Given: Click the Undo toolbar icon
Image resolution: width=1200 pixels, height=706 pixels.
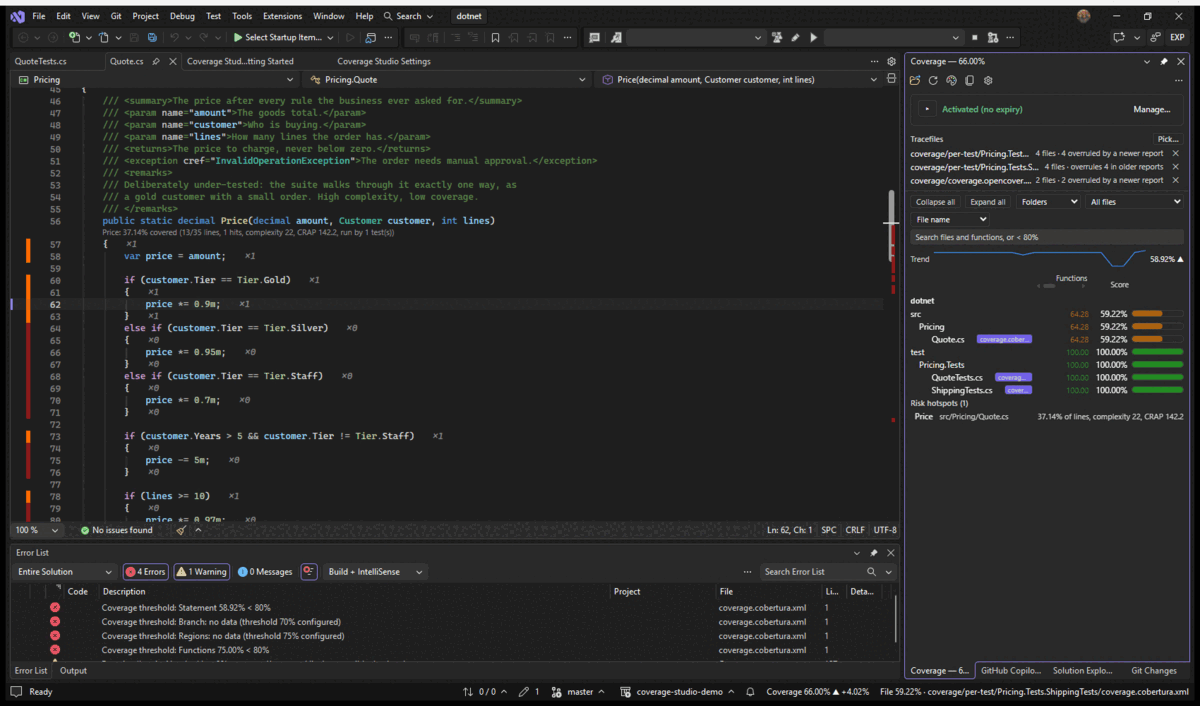Looking at the screenshot, I should 174,38.
